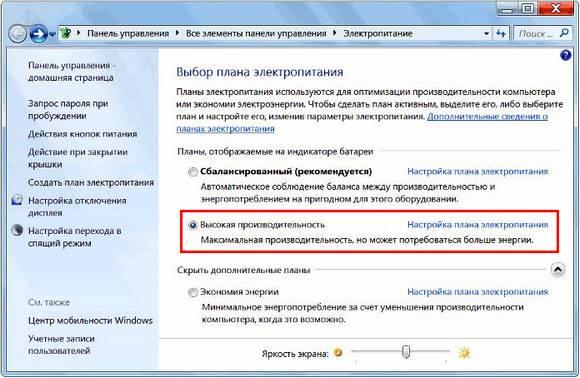Open address bar history dropdown
The width and height of the screenshot is (580, 378).
(x=486, y=34)
